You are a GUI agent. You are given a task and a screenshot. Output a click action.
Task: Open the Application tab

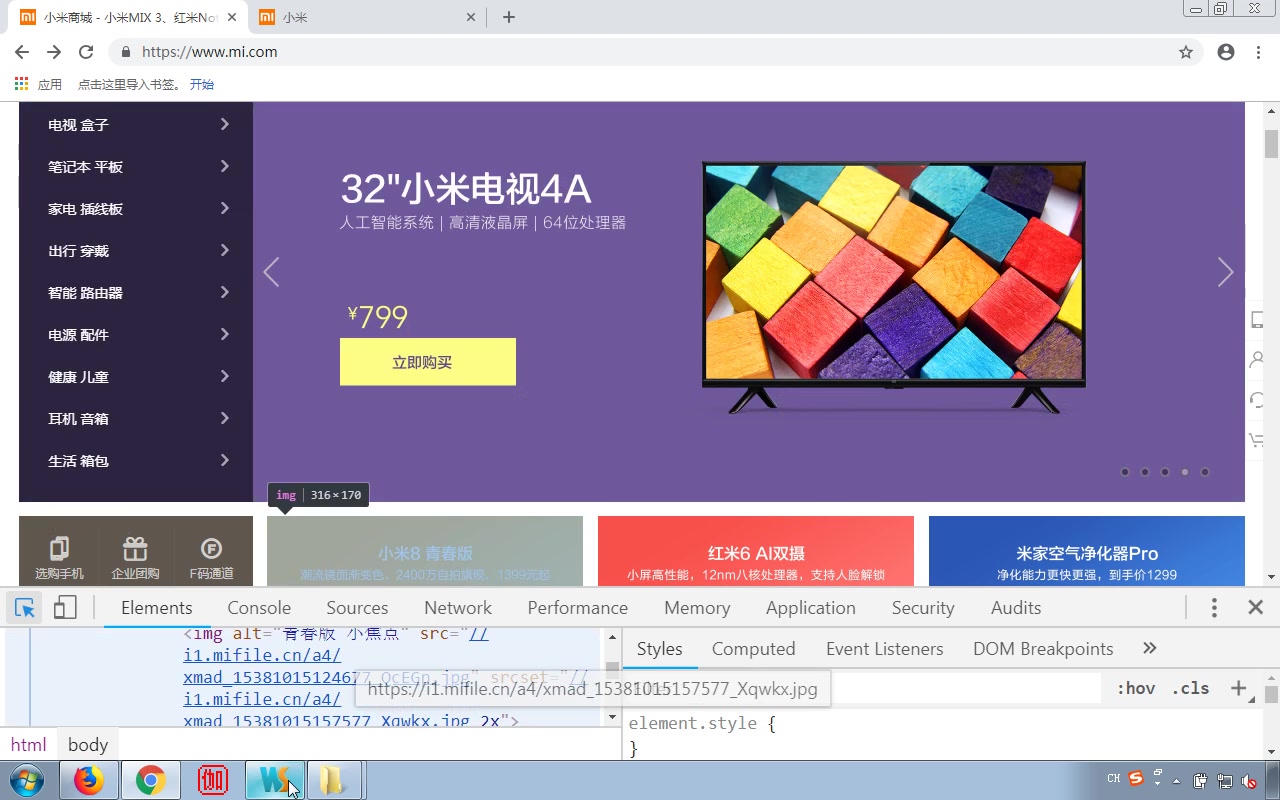pos(811,607)
